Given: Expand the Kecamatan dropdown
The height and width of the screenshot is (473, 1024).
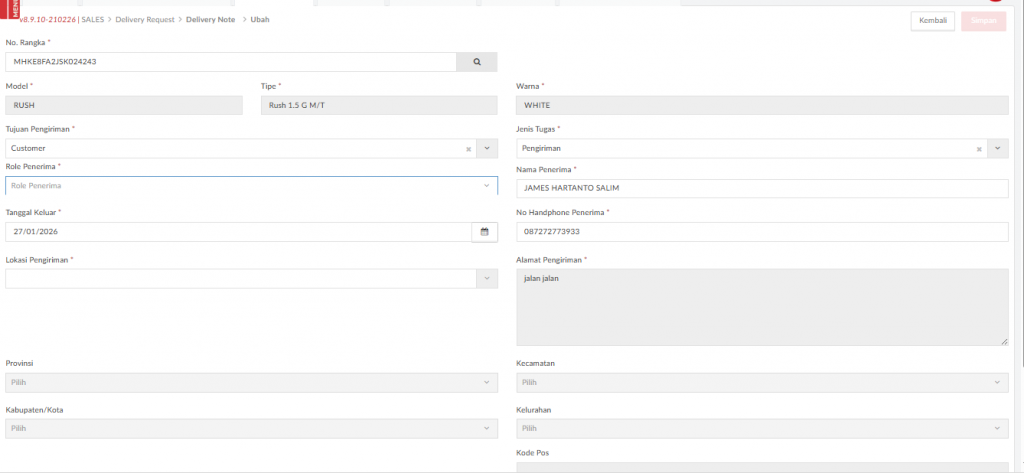Looking at the screenshot, I should point(762,383).
